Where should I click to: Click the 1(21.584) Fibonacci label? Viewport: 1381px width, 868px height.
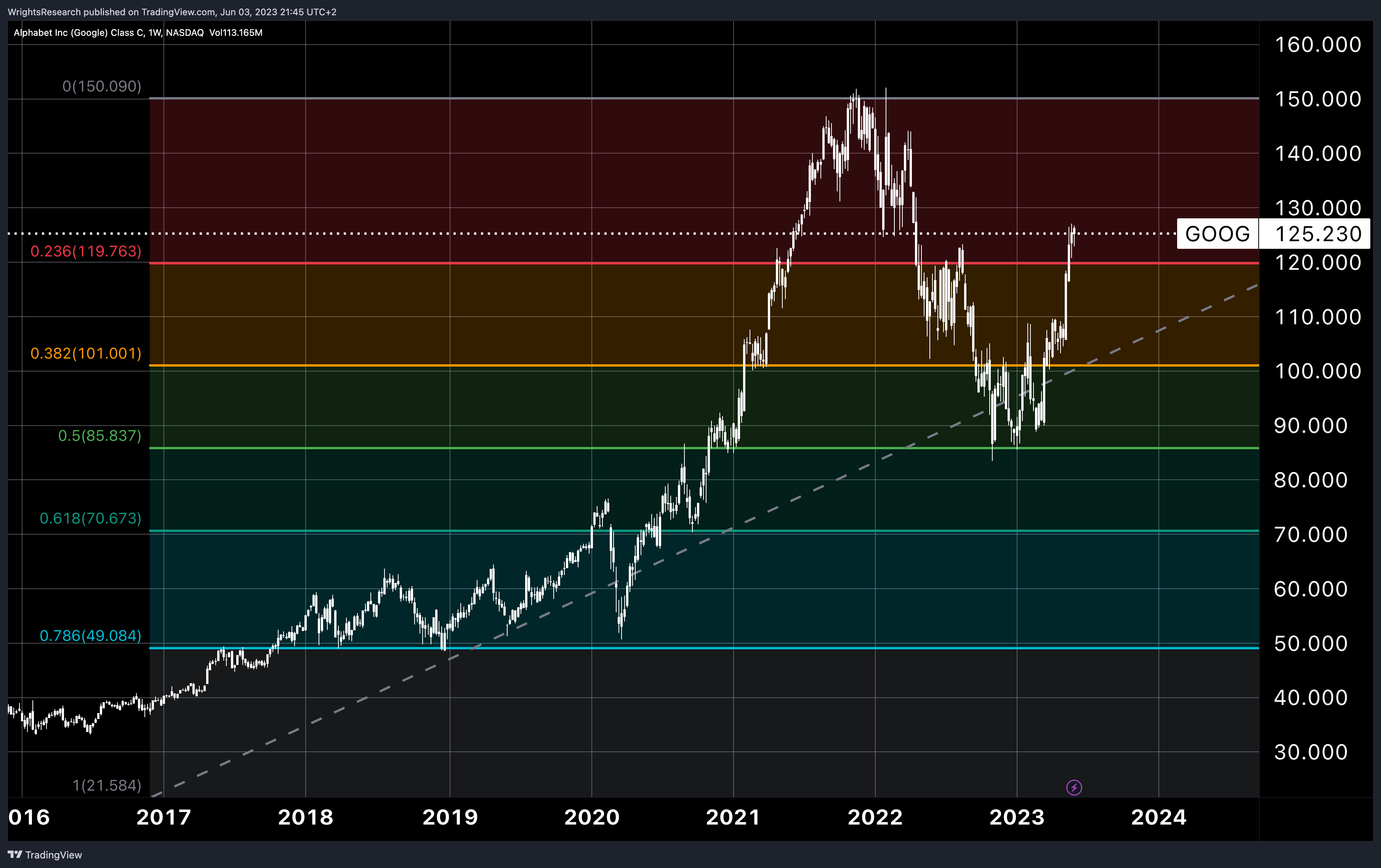tap(107, 785)
